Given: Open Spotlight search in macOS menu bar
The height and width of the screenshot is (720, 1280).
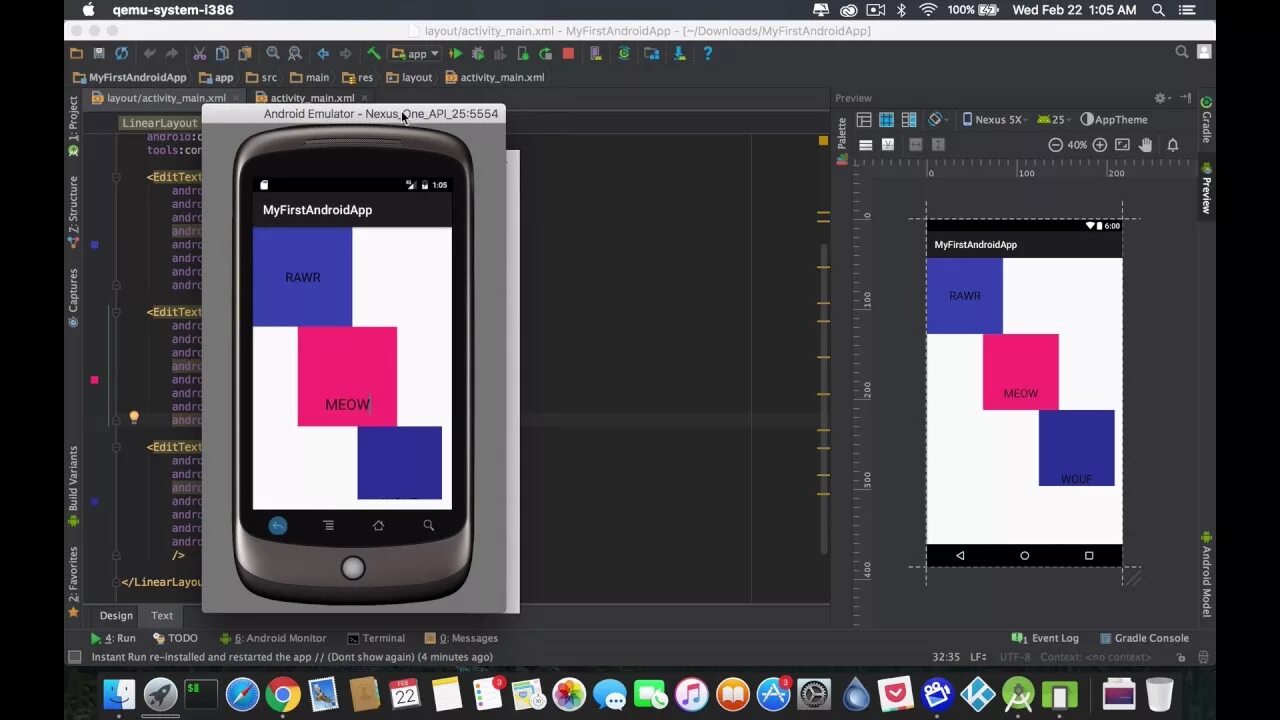Looking at the screenshot, I should pyautogui.click(x=1158, y=10).
